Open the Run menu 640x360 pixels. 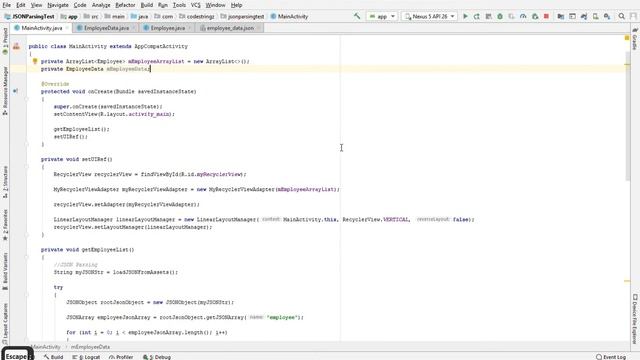(162, 5)
